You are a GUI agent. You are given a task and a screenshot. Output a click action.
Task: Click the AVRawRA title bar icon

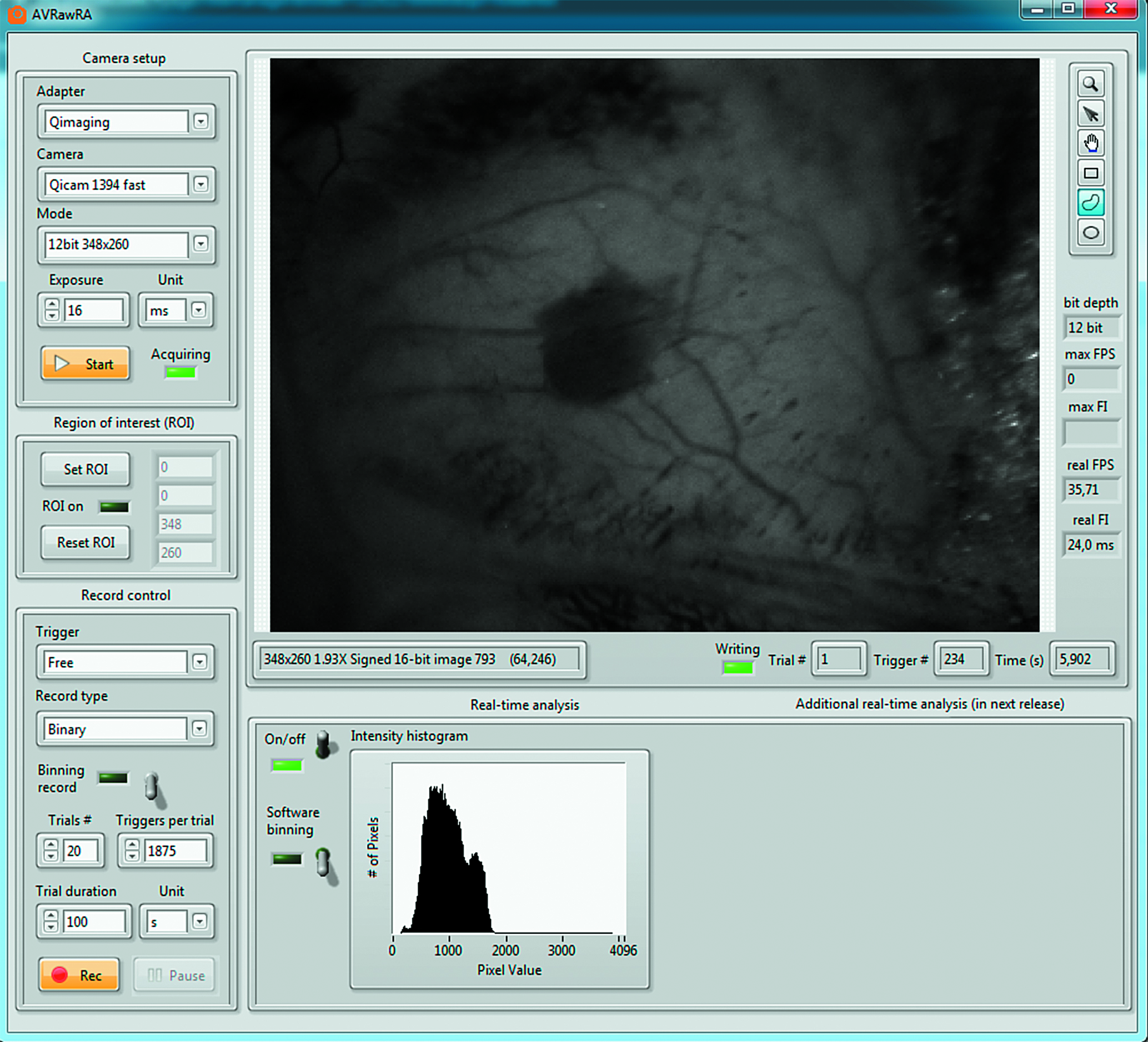(17, 14)
